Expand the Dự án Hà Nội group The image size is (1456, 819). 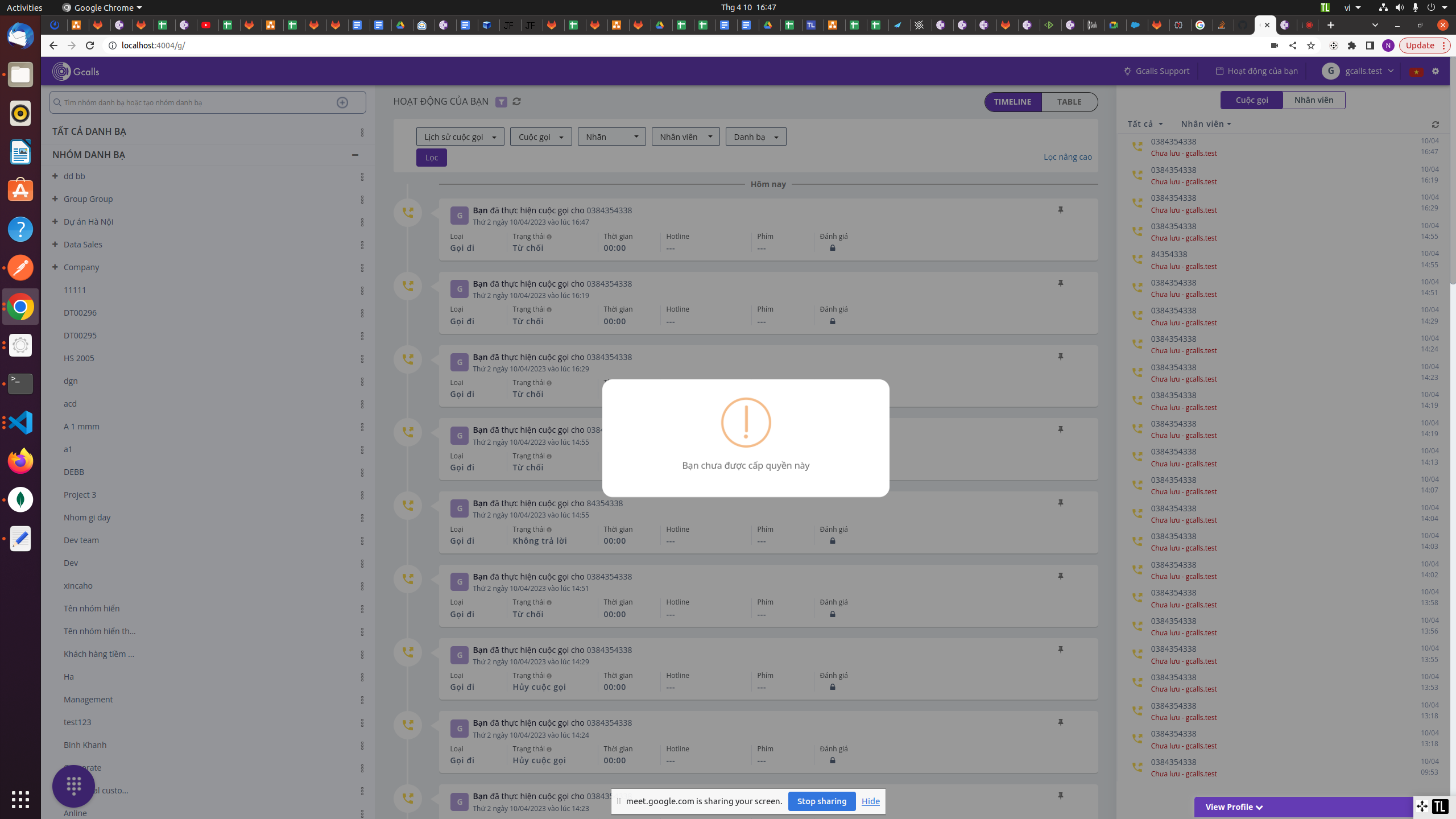[55, 221]
